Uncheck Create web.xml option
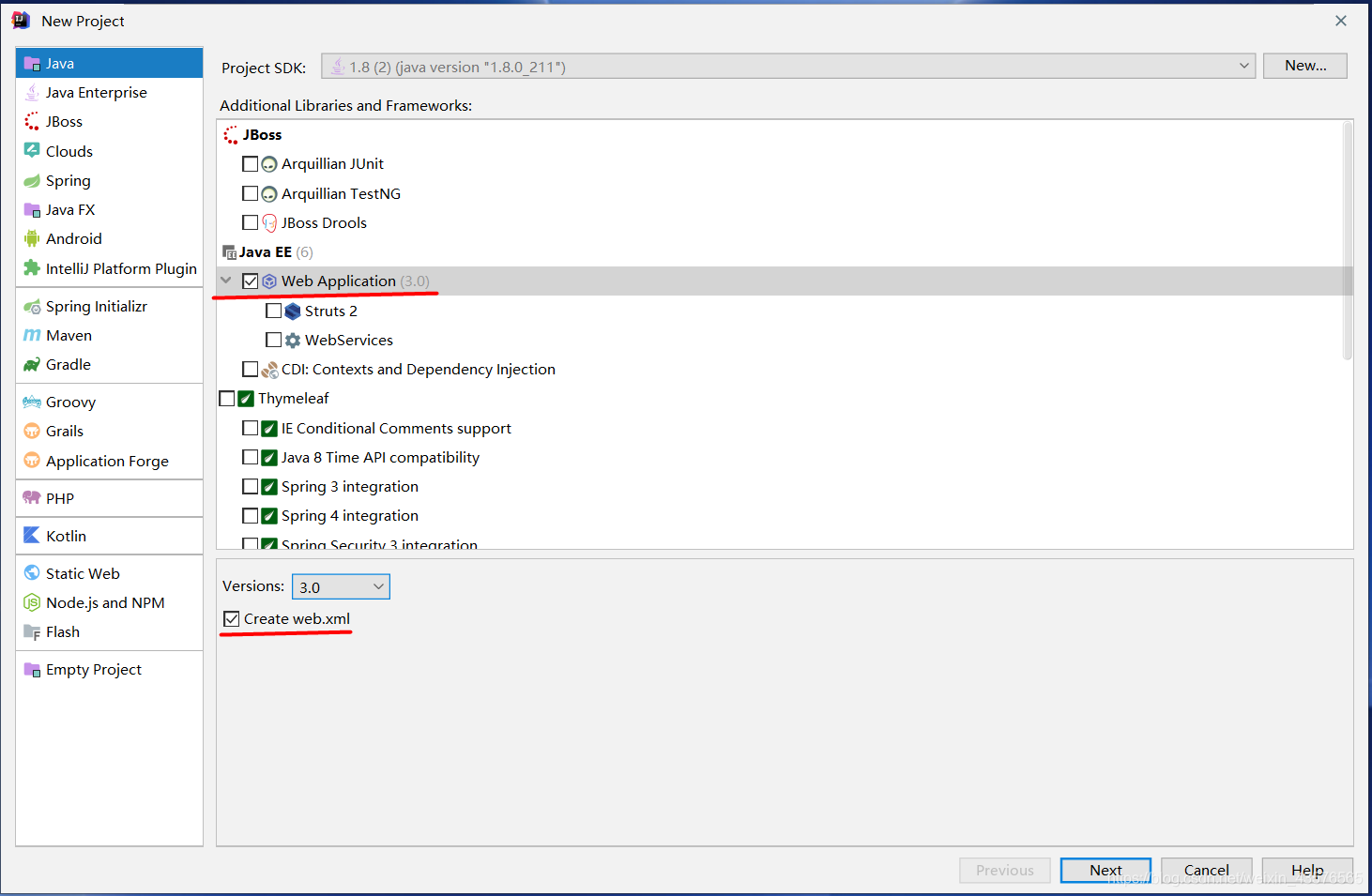Viewport: 1372px width, 896px height. (x=232, y=619)
